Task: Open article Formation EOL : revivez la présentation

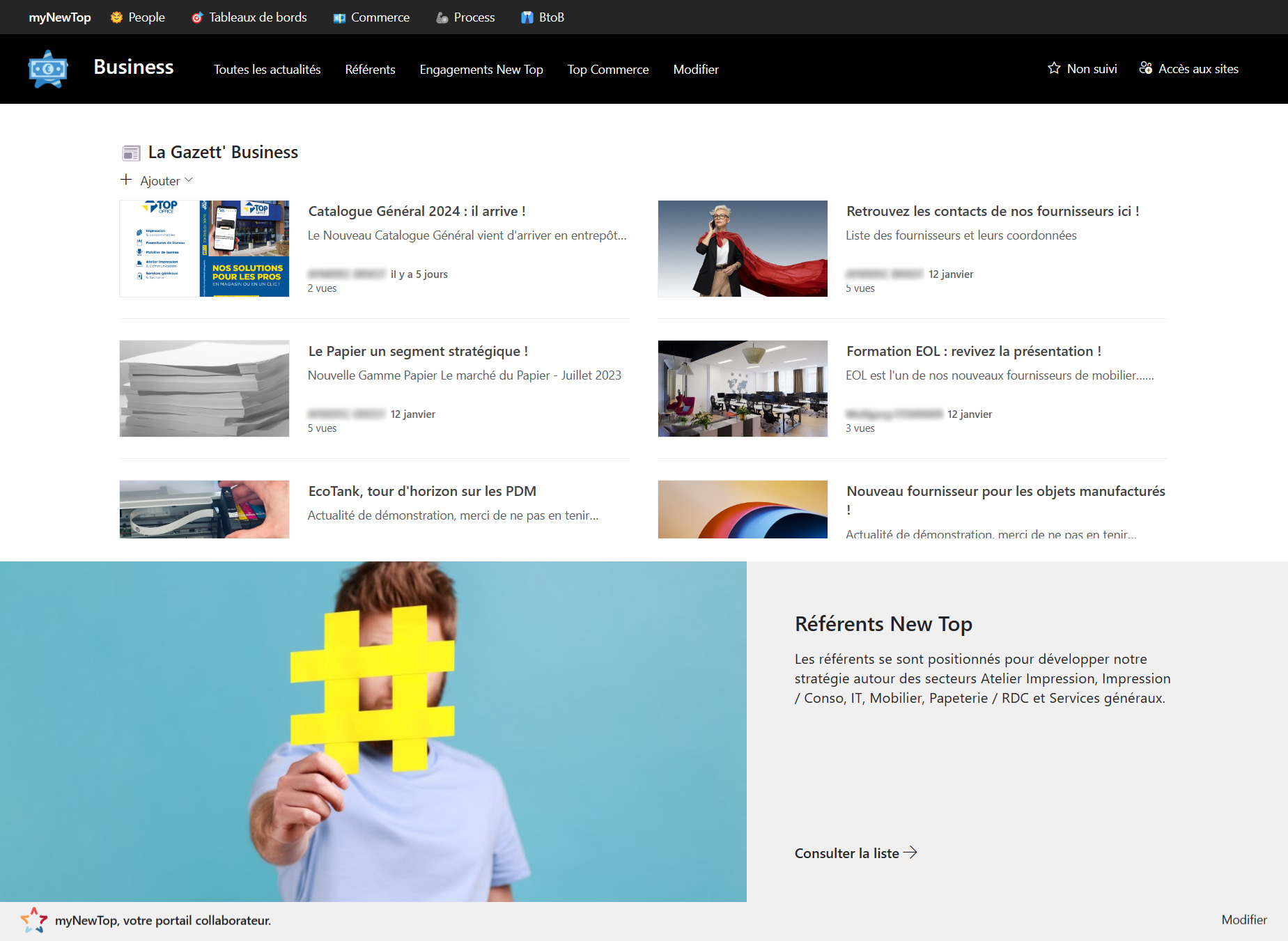Action: (x=974, y=351)
